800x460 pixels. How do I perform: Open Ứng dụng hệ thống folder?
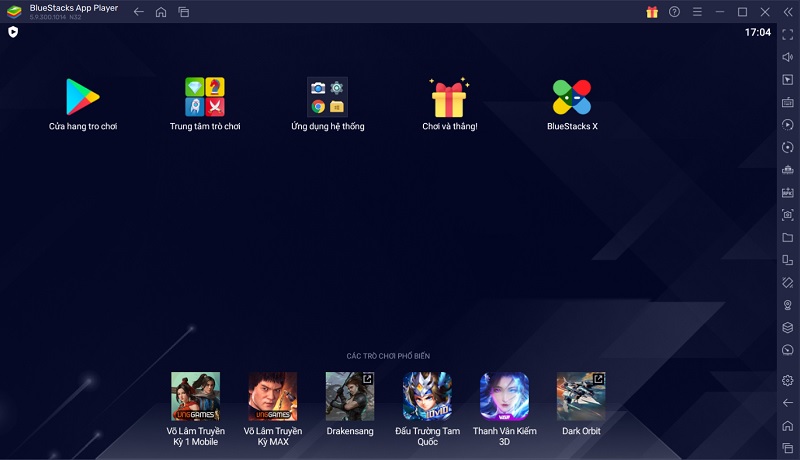click(327, 97)
